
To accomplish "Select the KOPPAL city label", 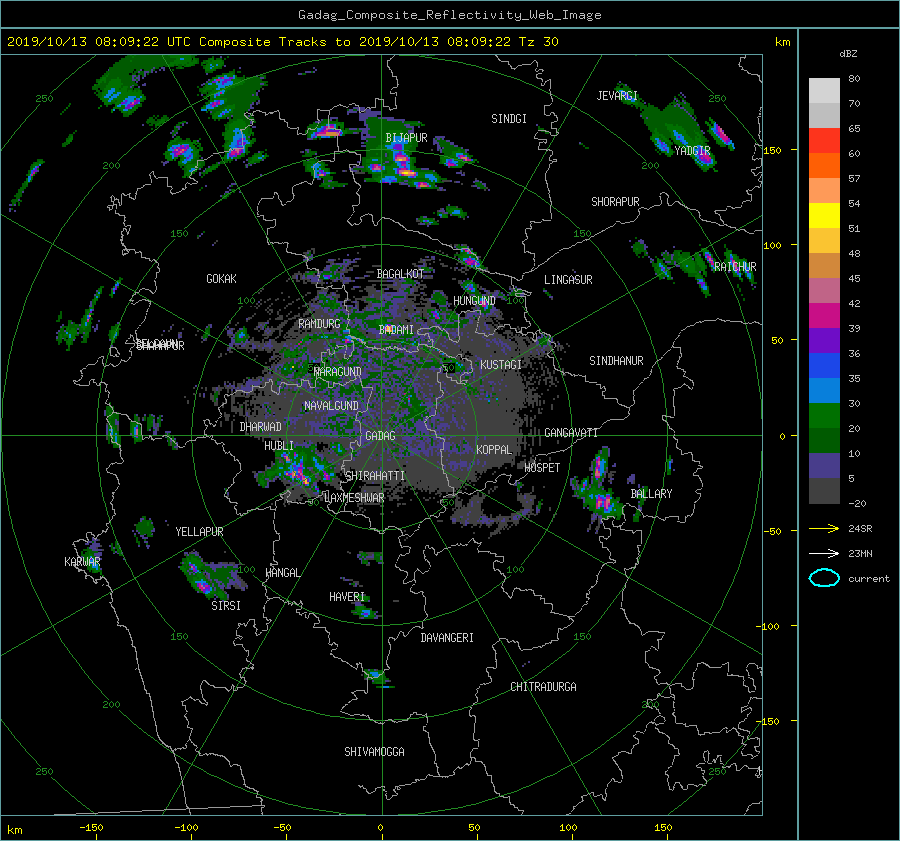I will click(x=494, y=450).
